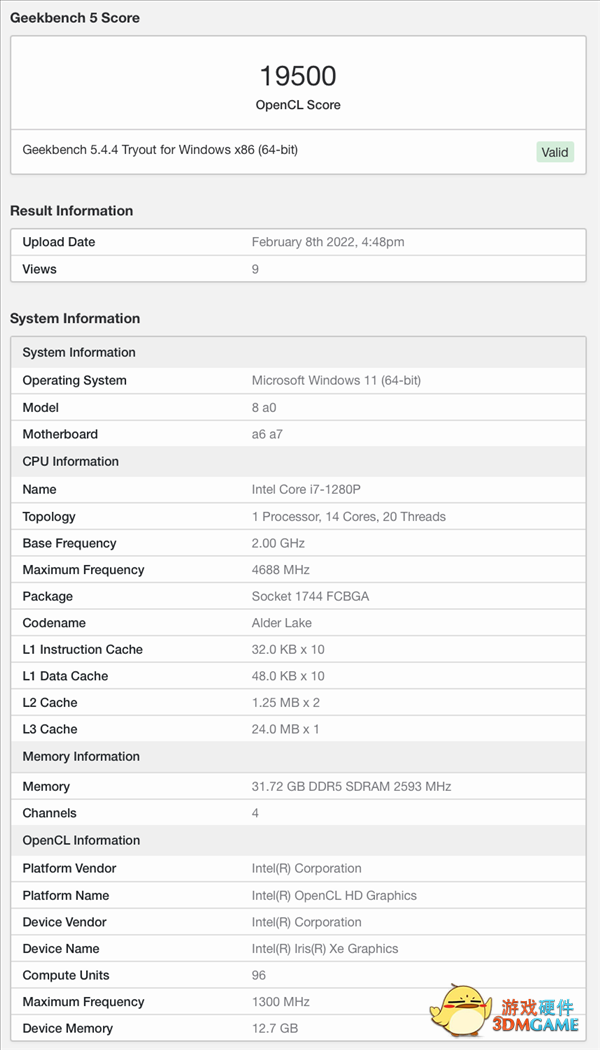This screenshot has height=1050, width=600.
Task: Select the Device Memory 12.7 GB value
Action: pyautogui.click(x=275, y=1029)
